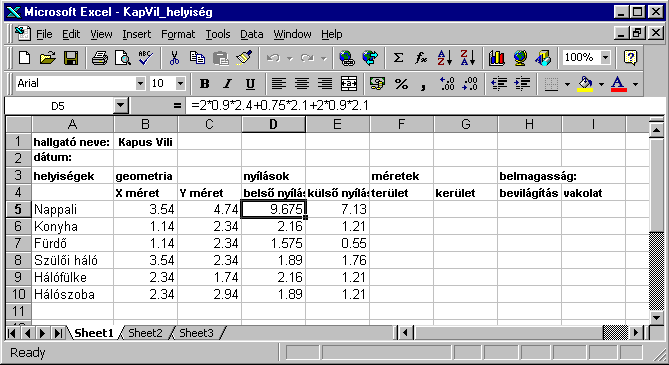Click the AutoSum sigma icon

(398, 58)
